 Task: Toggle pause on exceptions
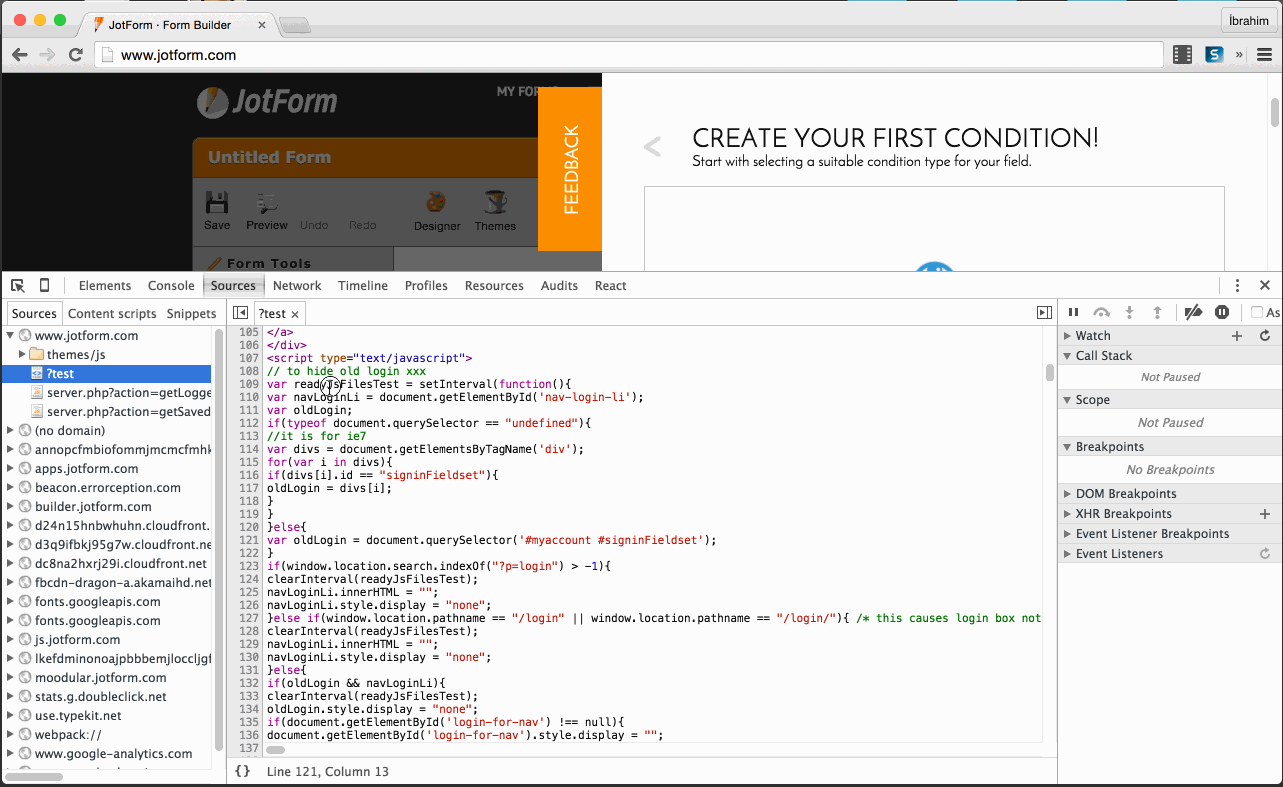point(1222,313)
